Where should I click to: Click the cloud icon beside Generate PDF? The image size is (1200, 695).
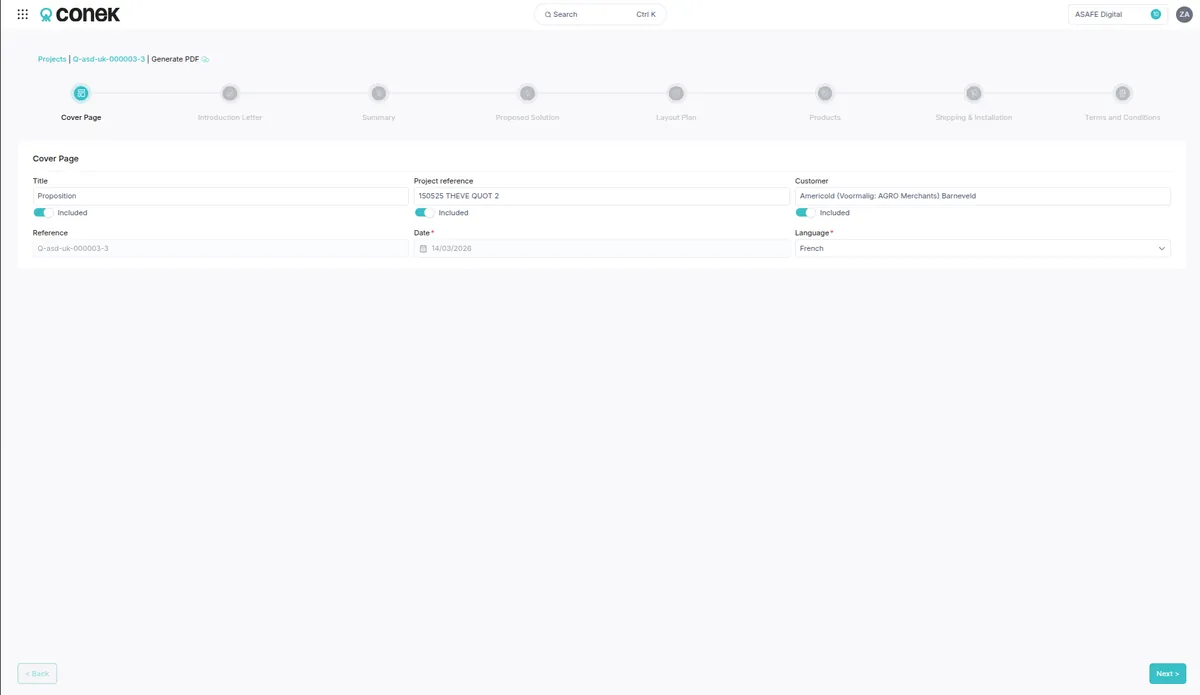206,59
